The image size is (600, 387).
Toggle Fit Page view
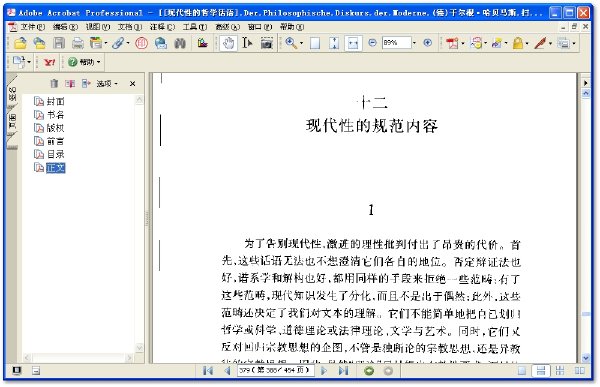tap(334, 43)
